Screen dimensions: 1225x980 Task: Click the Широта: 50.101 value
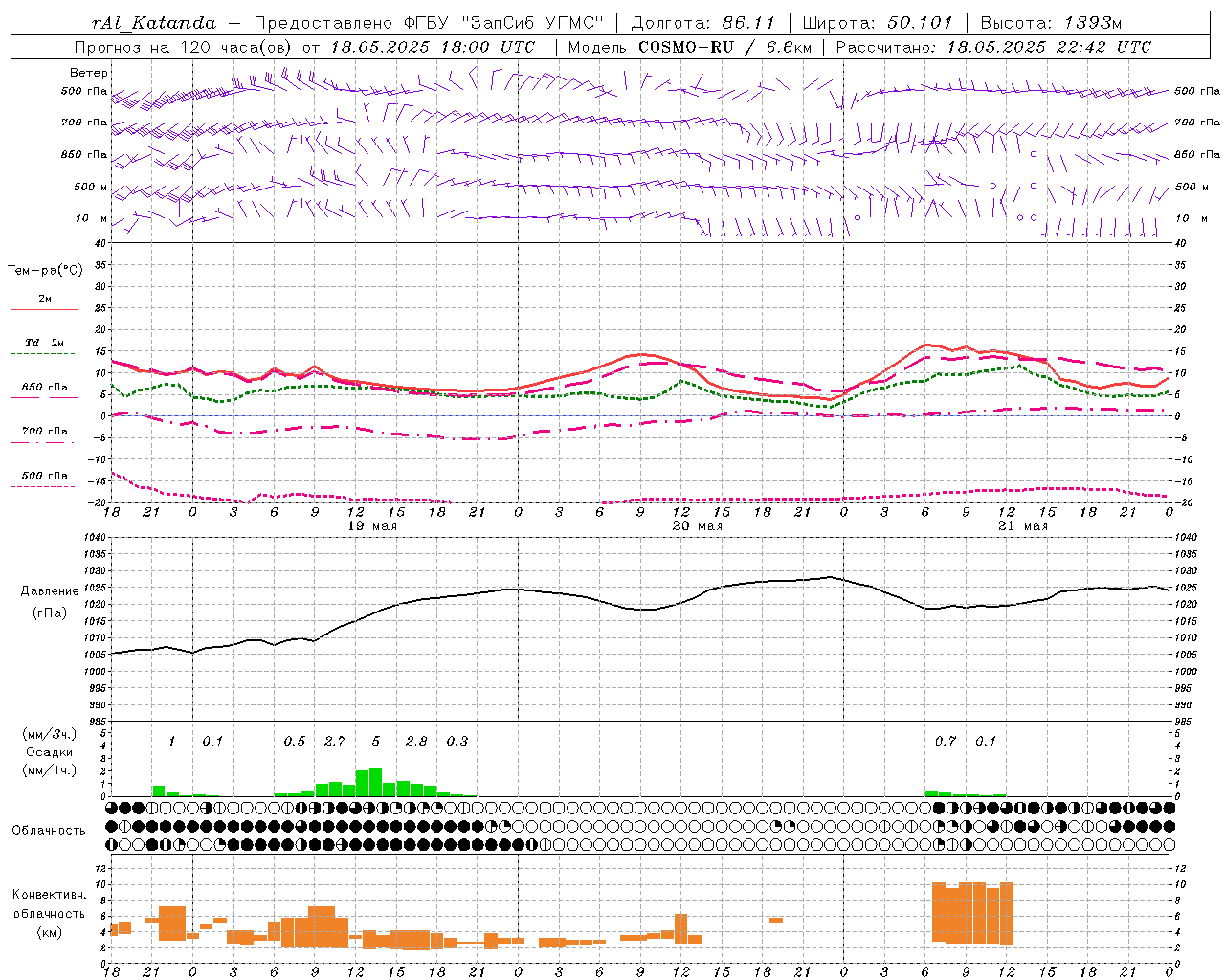point(878,23)
